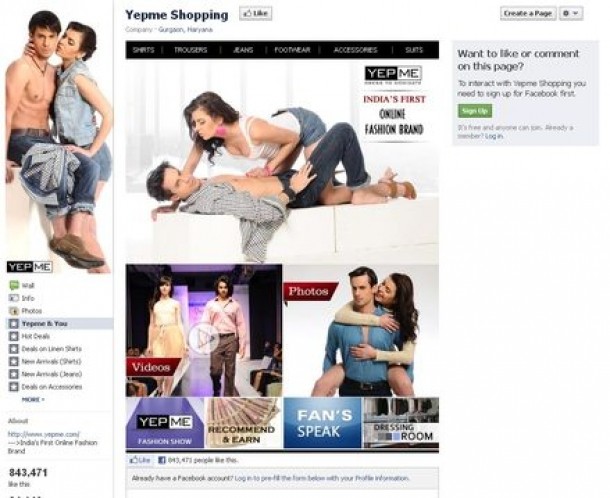Open Deals on Linen Shirts page
Image resolution: width=610 pixels, height=498 pixels.
coord(50,349)
